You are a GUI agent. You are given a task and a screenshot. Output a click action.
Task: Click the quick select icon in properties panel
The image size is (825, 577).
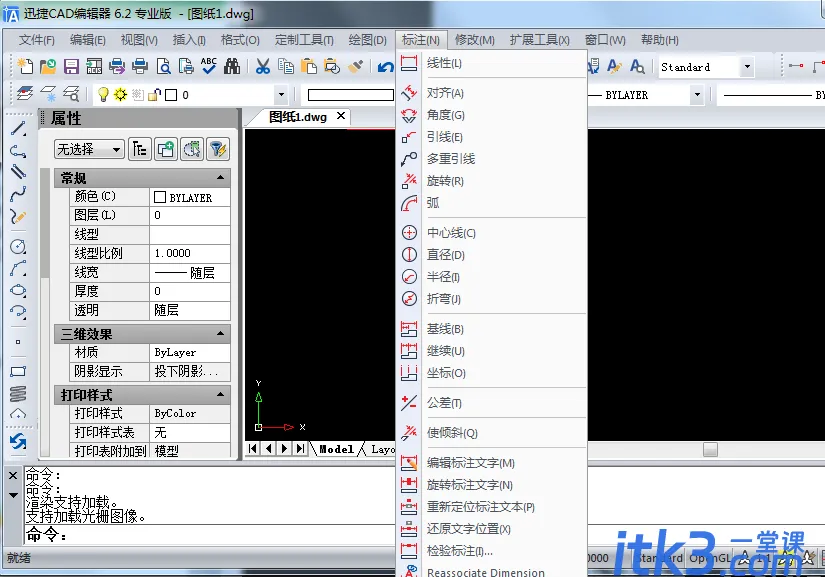pyautogui.click(x=192, y=149)
